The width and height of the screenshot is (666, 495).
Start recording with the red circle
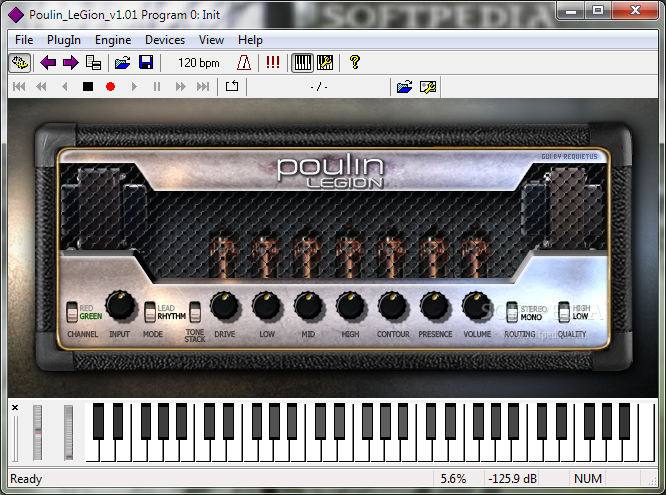[110, 87]
